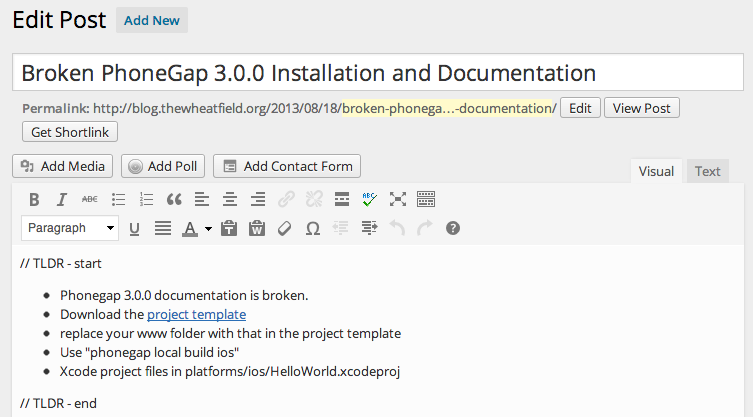Open the project template link

(x=196, y=314)
